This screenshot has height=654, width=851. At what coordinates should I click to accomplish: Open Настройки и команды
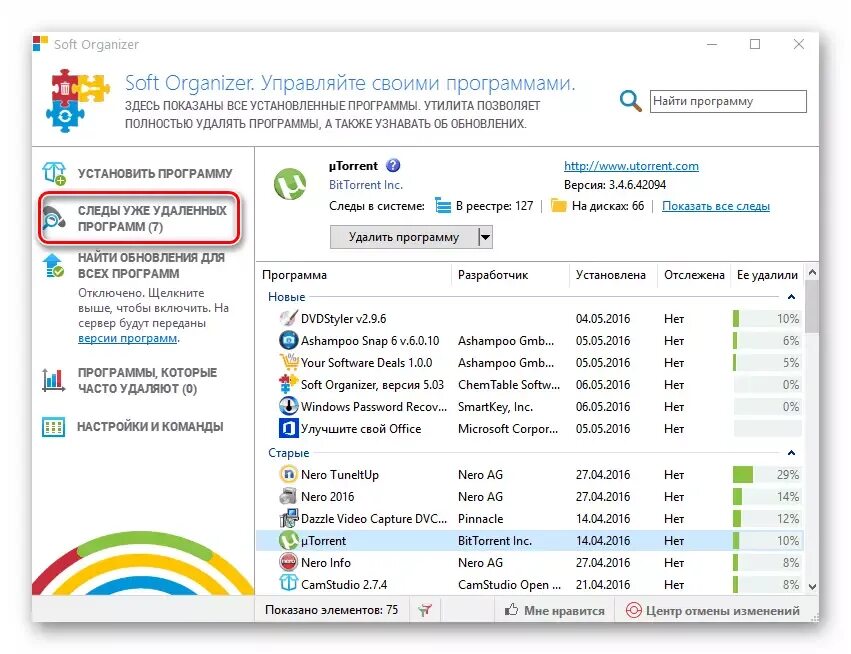150,427
